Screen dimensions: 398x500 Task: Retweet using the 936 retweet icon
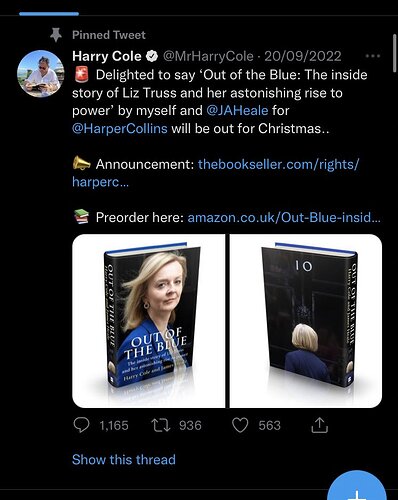(x=161, y=425)
